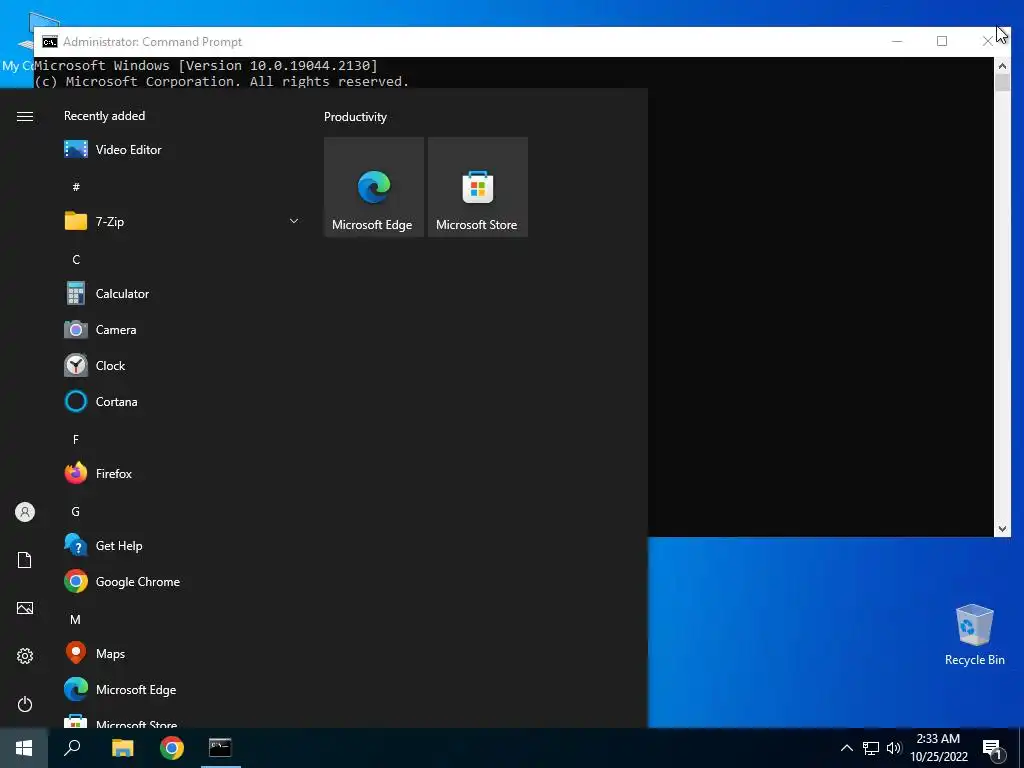Click the Recently added heading
This screenshot has width=1024, height=768.
(104, 116)
